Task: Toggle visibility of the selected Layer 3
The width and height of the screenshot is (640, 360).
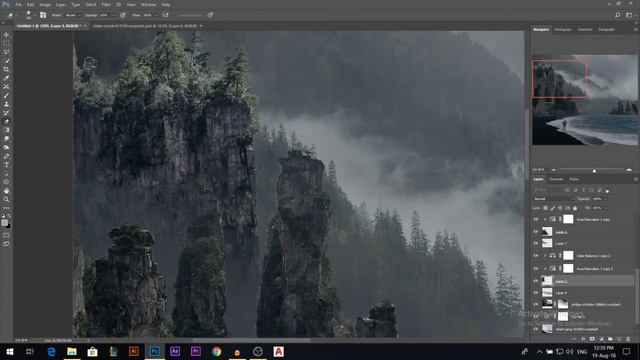Action: (536, 281)
